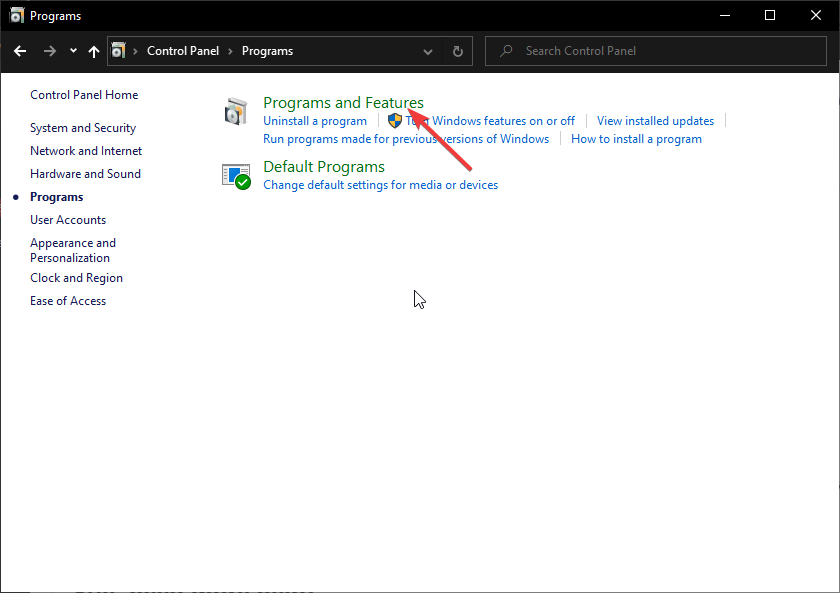The height and width of the screenshot is (593, 840).
Task: Click the Default Programs icon
Action: point(236,176)
